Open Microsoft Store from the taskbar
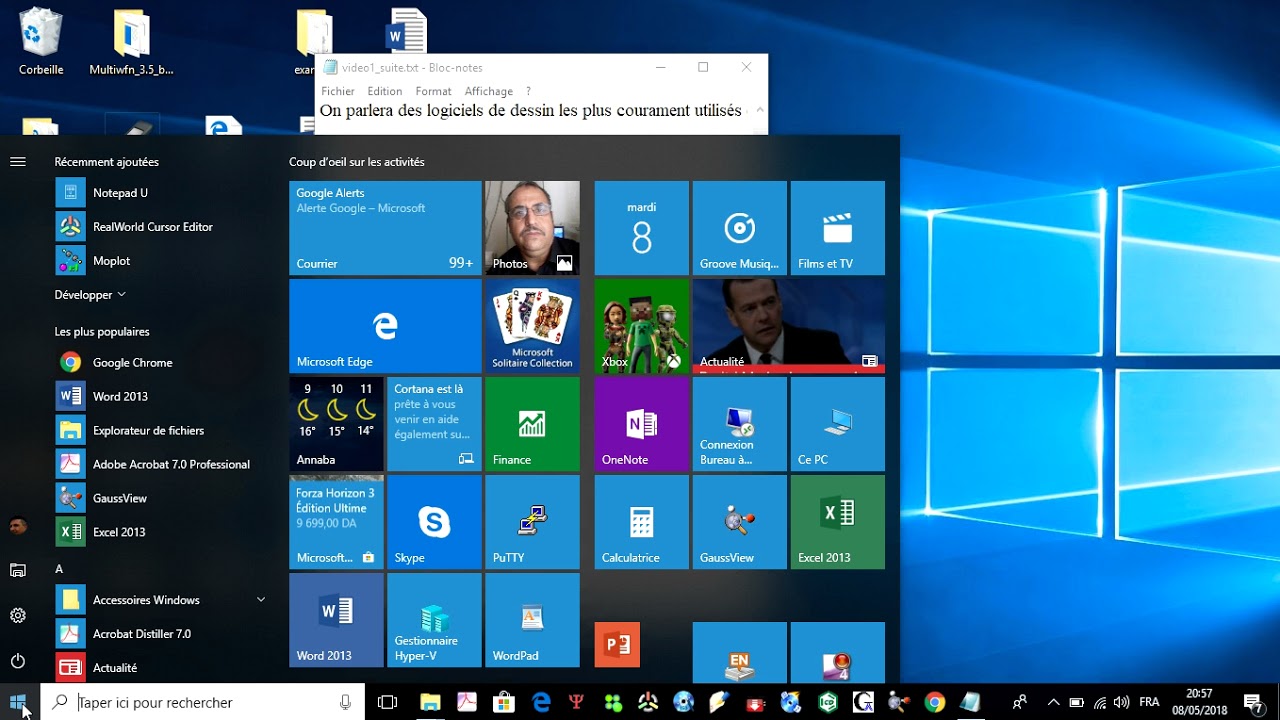This screenshot has width=1280, height=720. [x=504, y=702]
